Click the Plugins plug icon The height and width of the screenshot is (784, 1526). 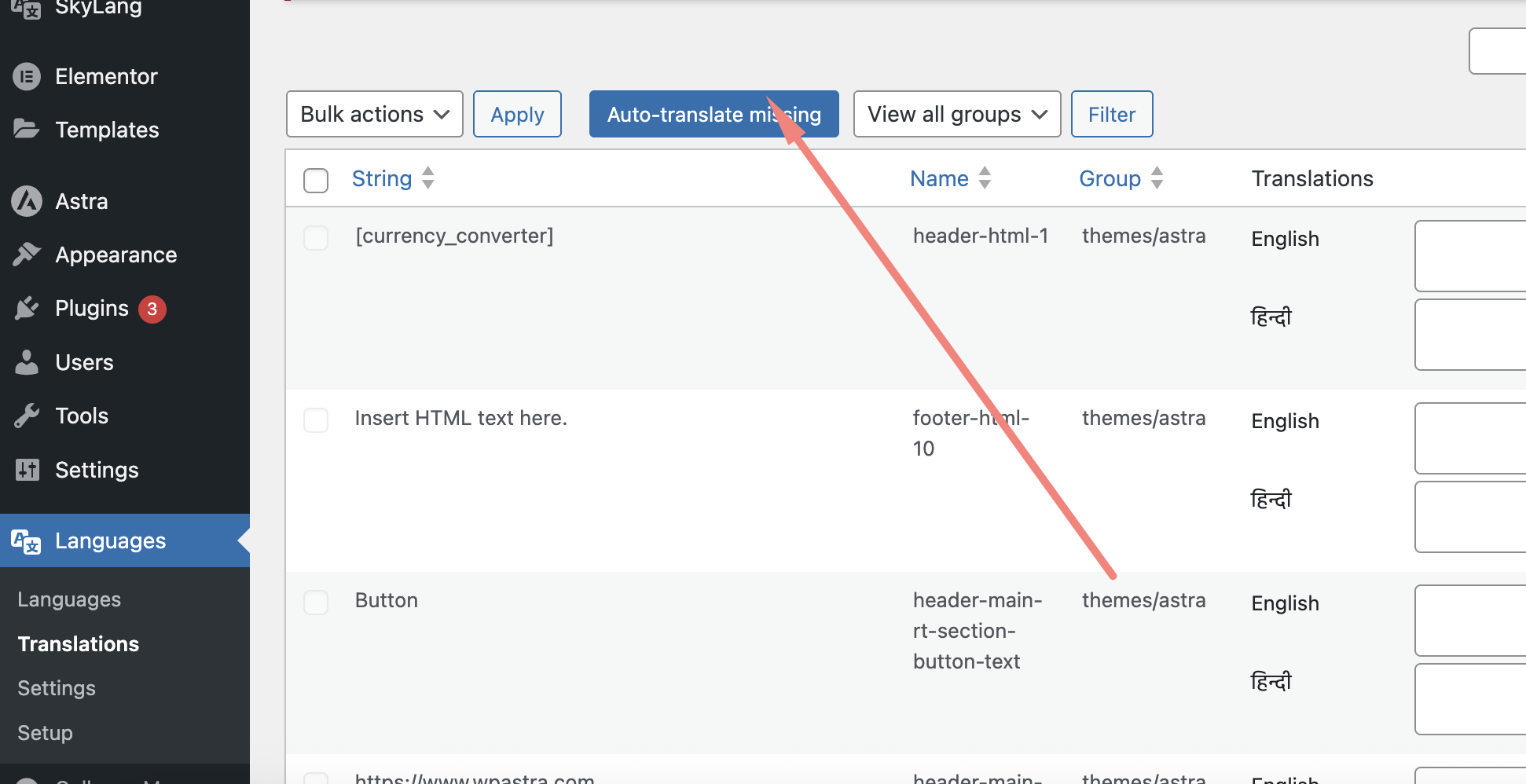coord(27,308)
